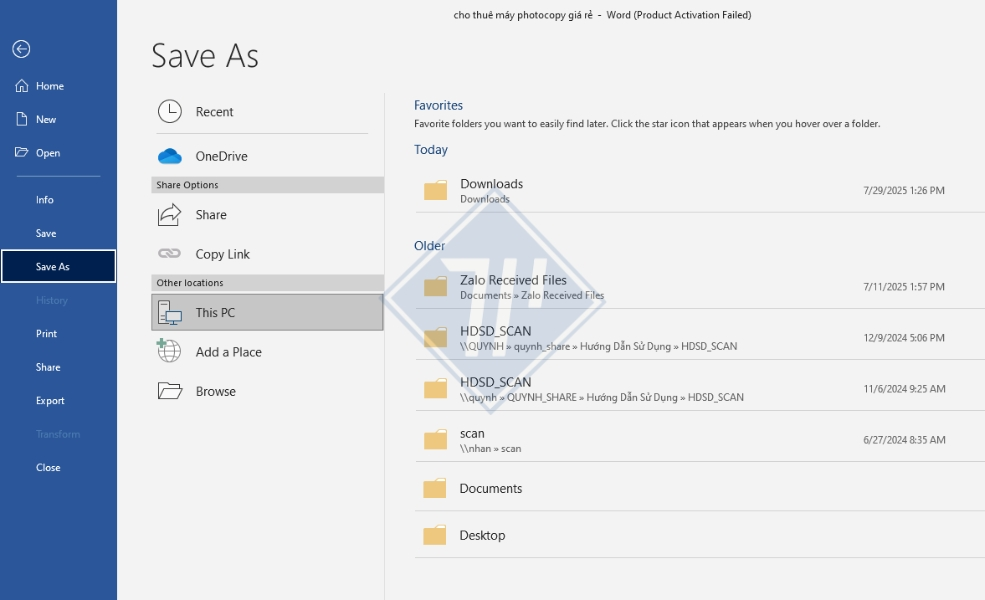
Task: Click Close in the backstage menu
Action: tap(48, 468)
